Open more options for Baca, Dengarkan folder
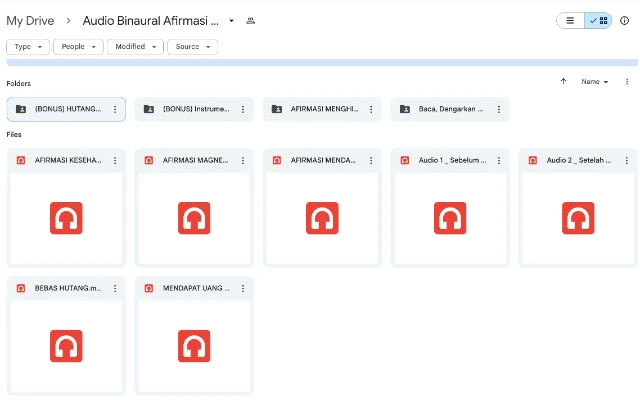640x400 pixels. tap(499, 109)
